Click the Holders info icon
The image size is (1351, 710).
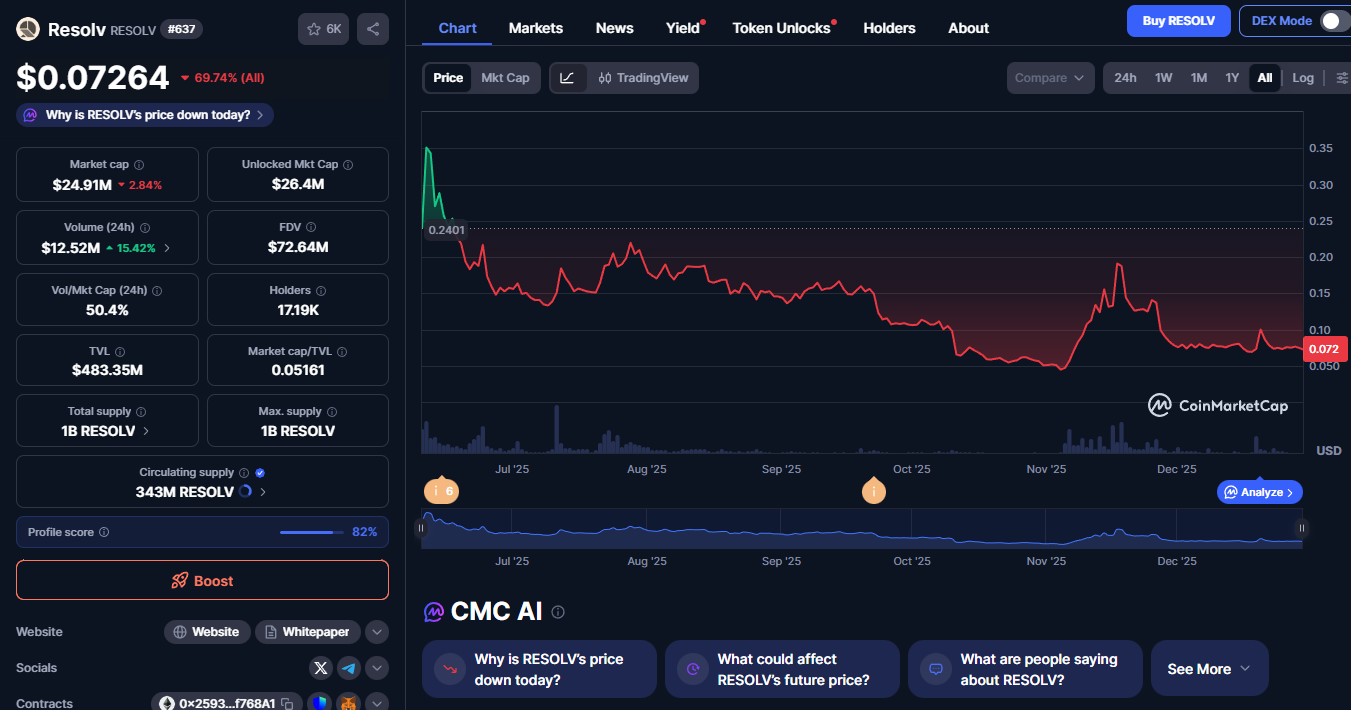tap(321, 291)
